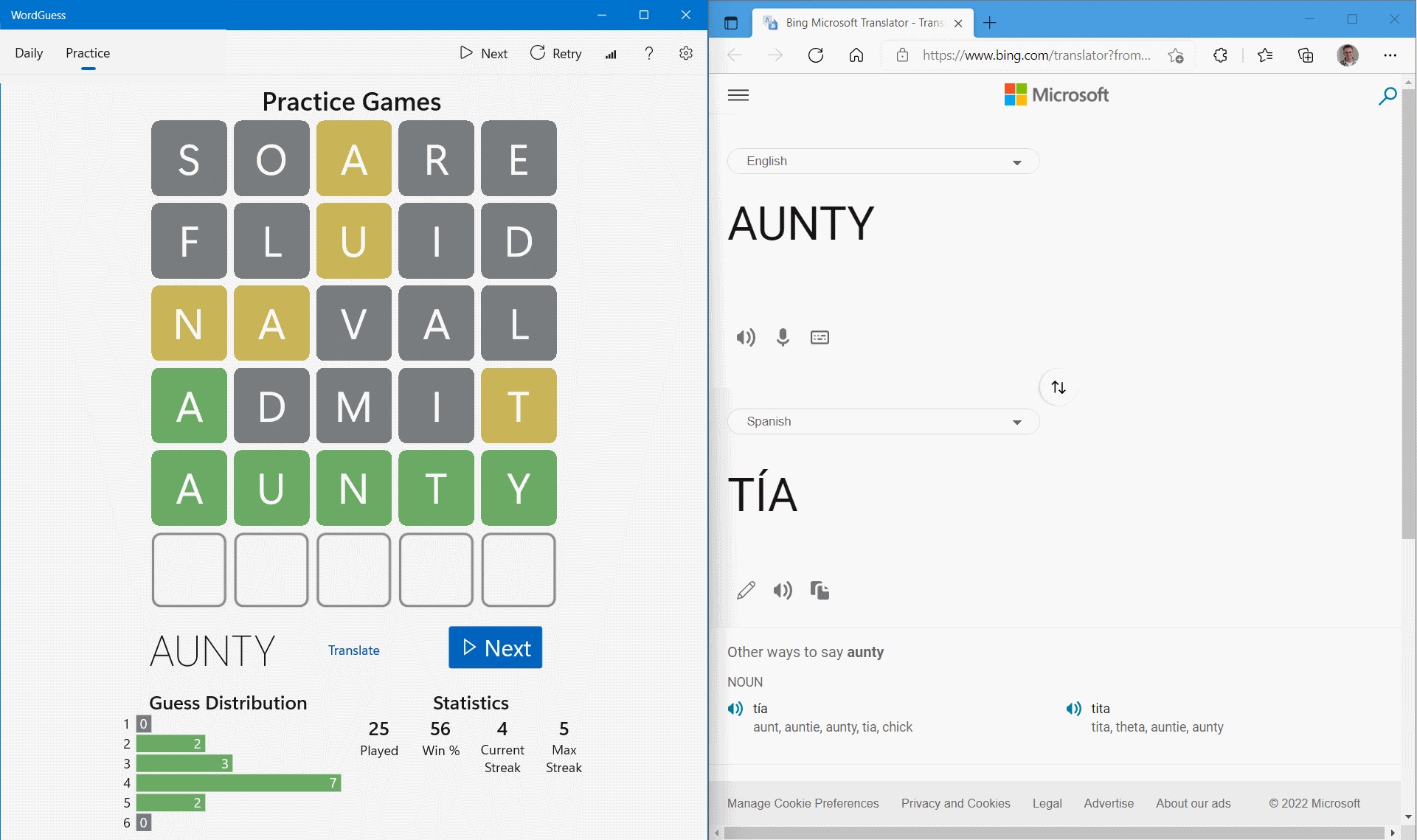The image size is (1417, 840).
Task: Copy the translation using the copy icon
Action: (820, 590)
